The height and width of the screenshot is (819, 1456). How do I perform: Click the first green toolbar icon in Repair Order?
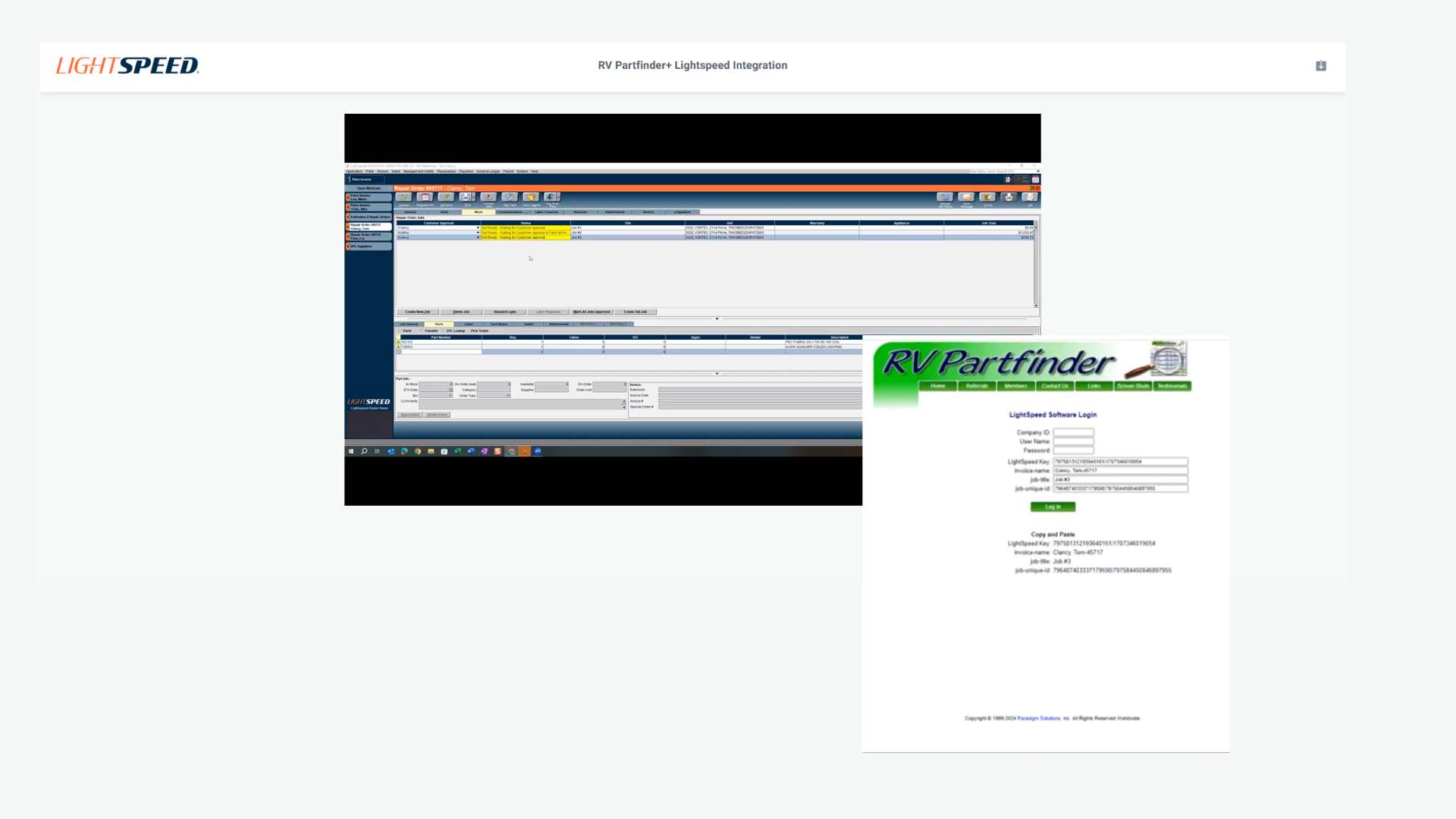404,197
